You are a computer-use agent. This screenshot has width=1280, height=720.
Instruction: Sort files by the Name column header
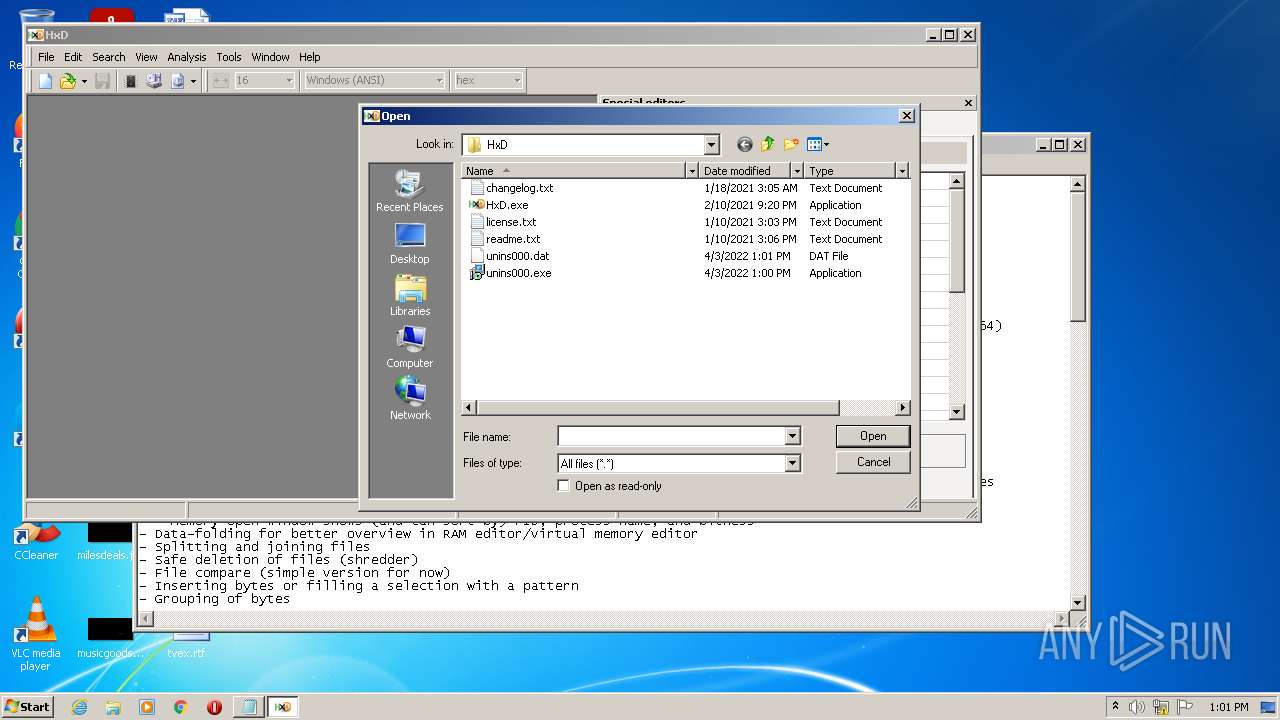click(573, 171)
